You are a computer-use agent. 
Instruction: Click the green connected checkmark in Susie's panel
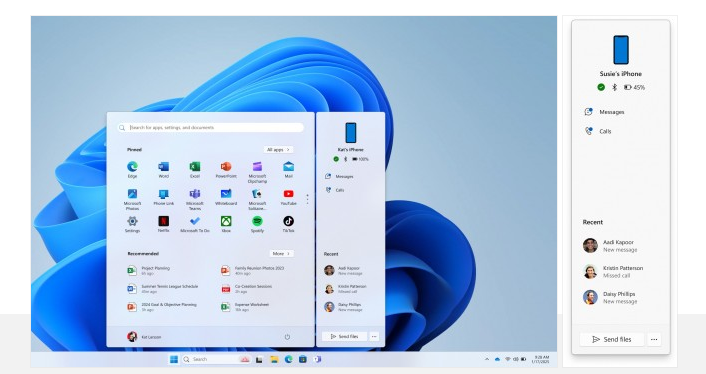pyautogui.click(x=601, y=87)
